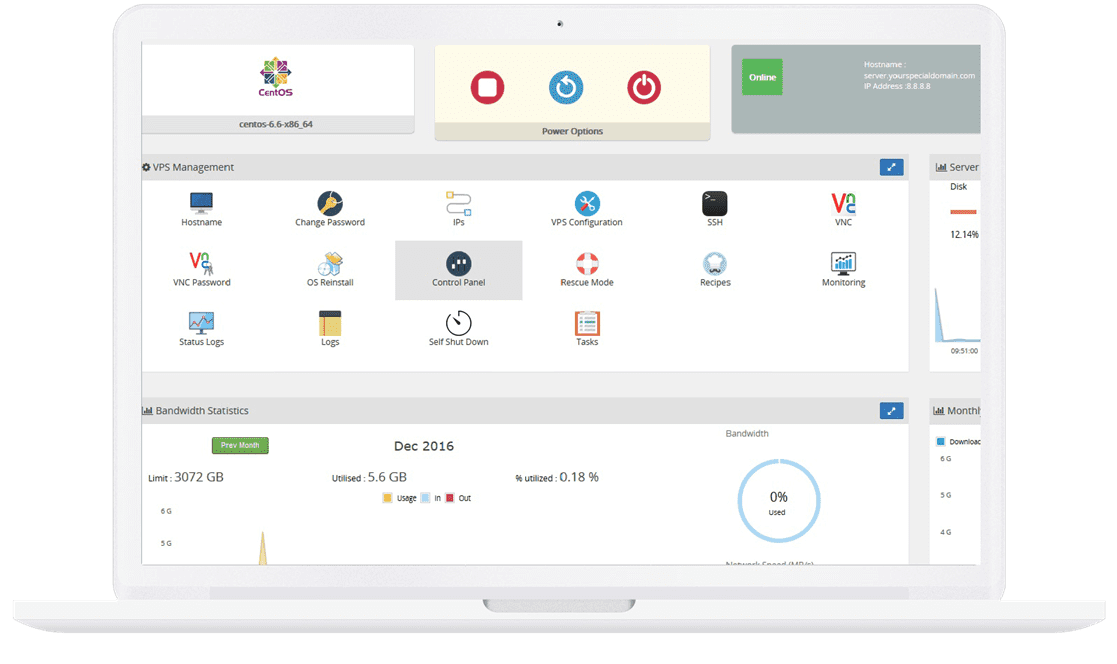The width and height of the screenshot is (1117, 664).
Task: Open VPS Configuration
Action: tap(587, 204)
